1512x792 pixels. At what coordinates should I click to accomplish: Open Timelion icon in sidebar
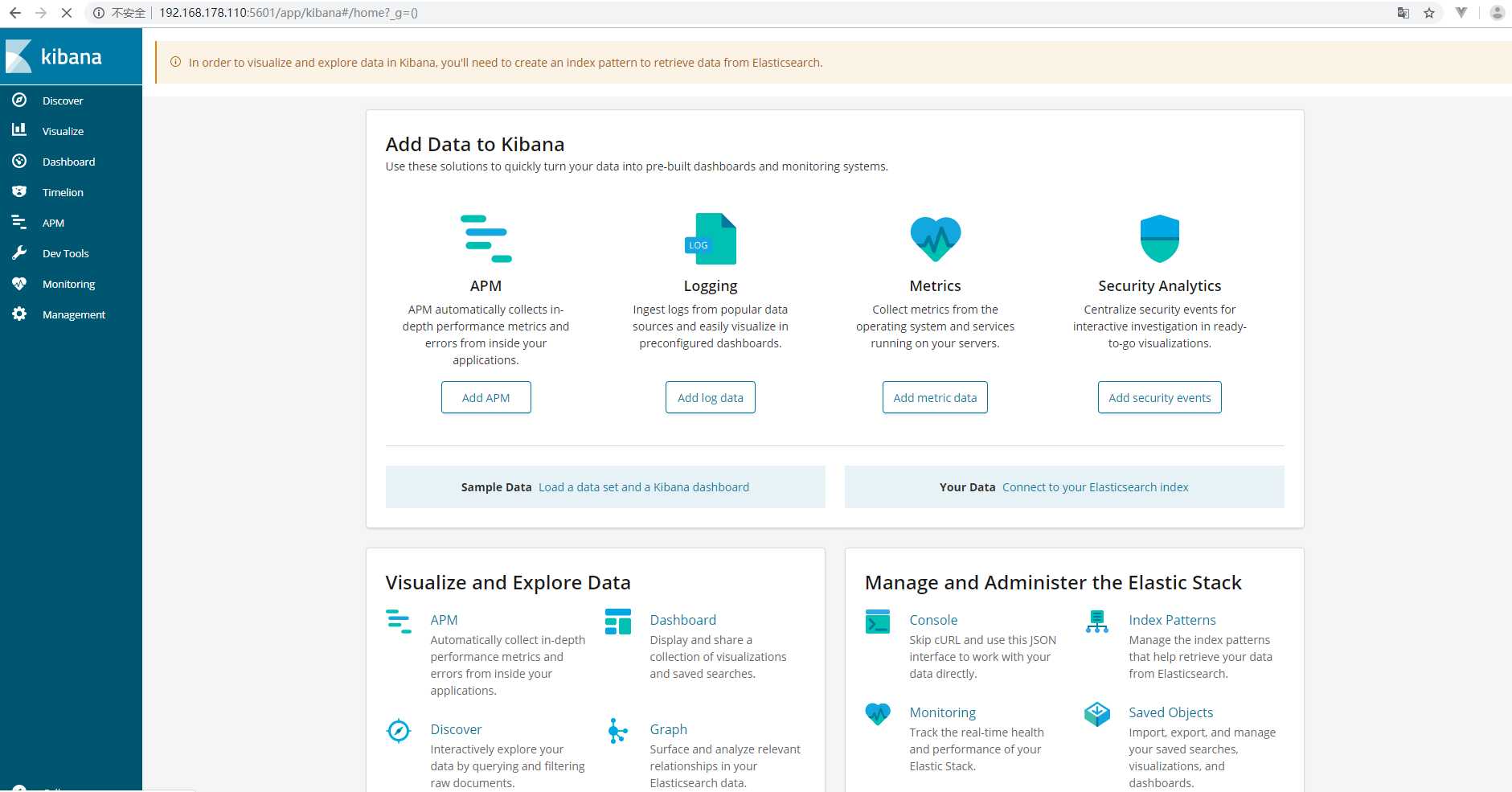[x=19, y=191]
